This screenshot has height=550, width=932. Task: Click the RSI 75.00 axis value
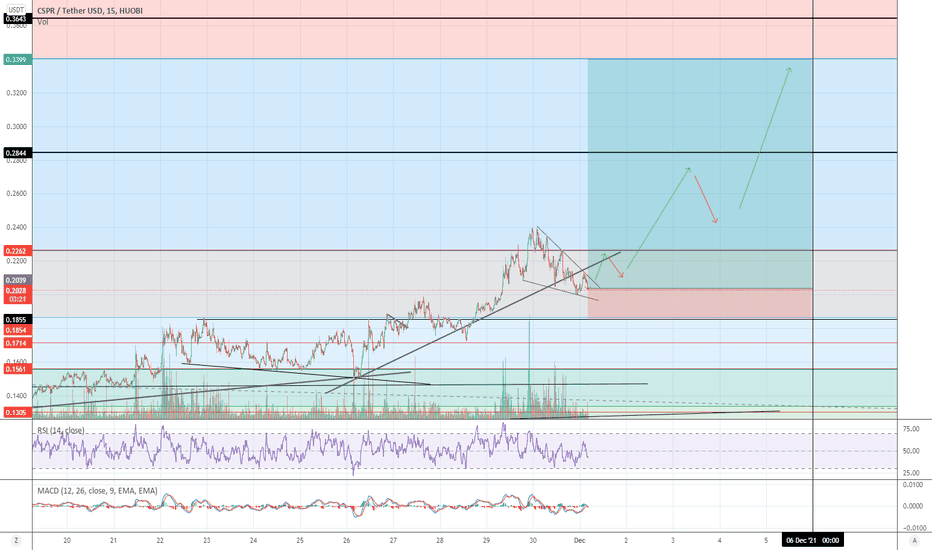pyautogui.click(x=911, y=429)
